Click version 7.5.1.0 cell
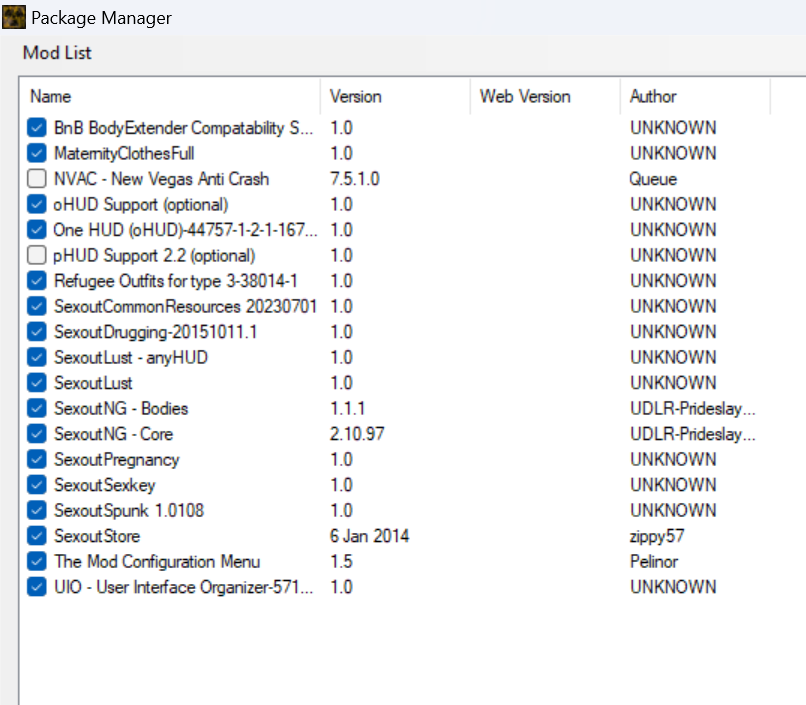 [355, 179]
